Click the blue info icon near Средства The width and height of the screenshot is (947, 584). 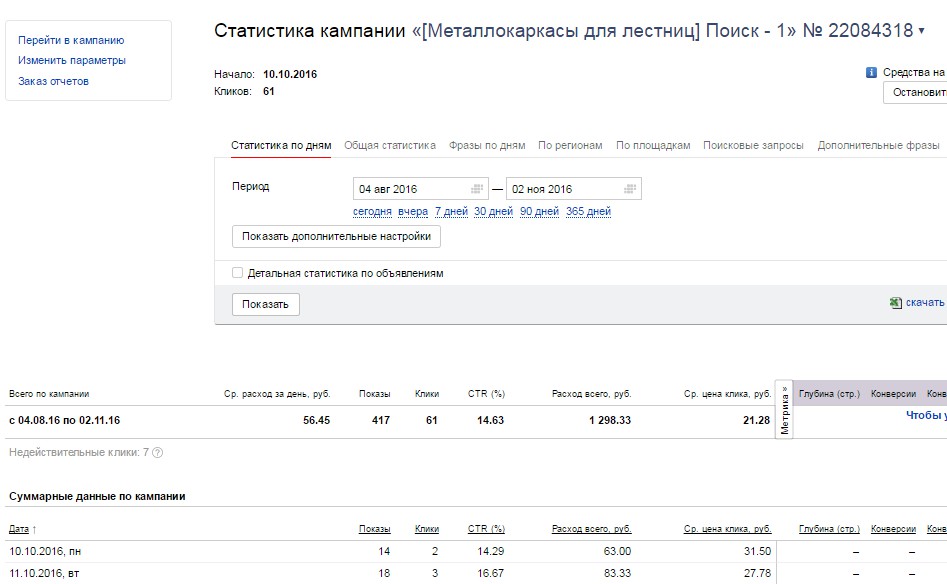coord(871,73)
